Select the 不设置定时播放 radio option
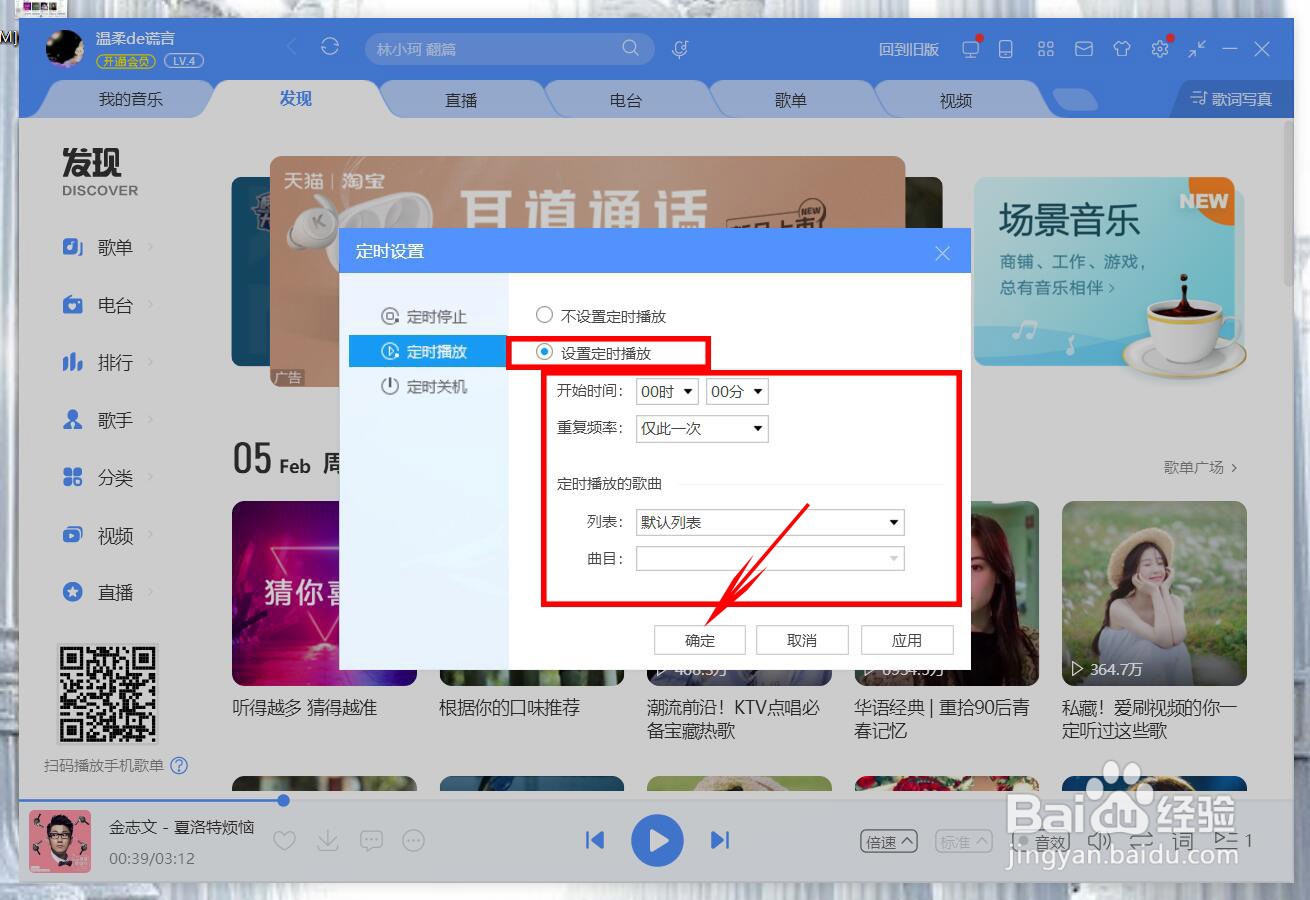 (544, 314)
